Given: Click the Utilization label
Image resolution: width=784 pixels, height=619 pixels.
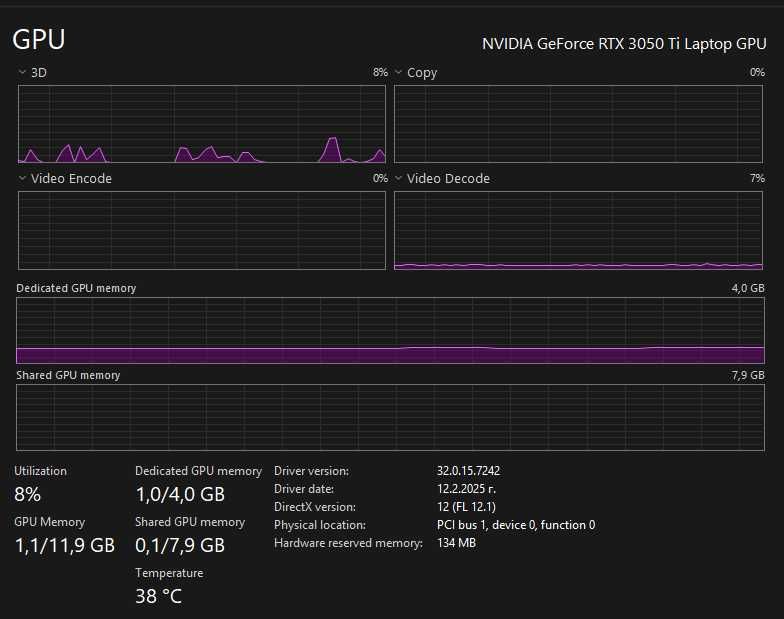Looking at the screenshot, I should coord(40,471).
